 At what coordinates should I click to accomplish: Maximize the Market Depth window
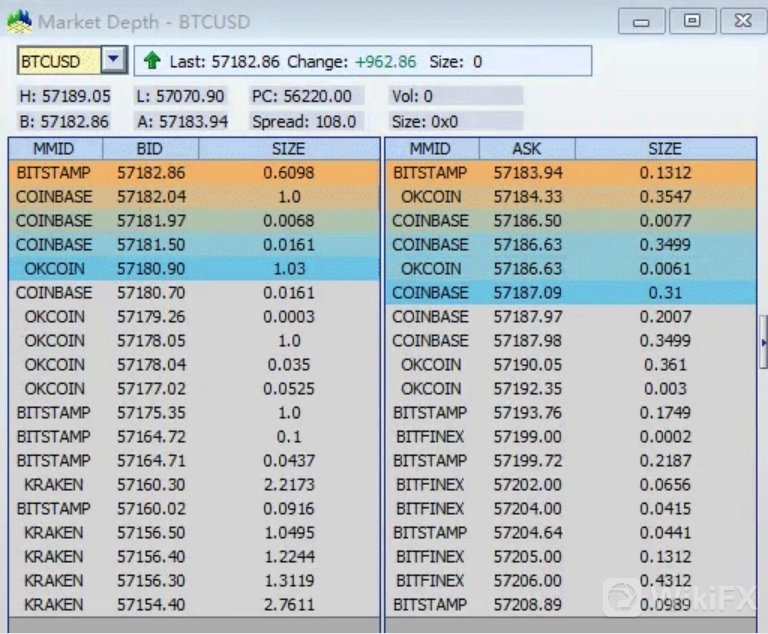pos(691,21)
